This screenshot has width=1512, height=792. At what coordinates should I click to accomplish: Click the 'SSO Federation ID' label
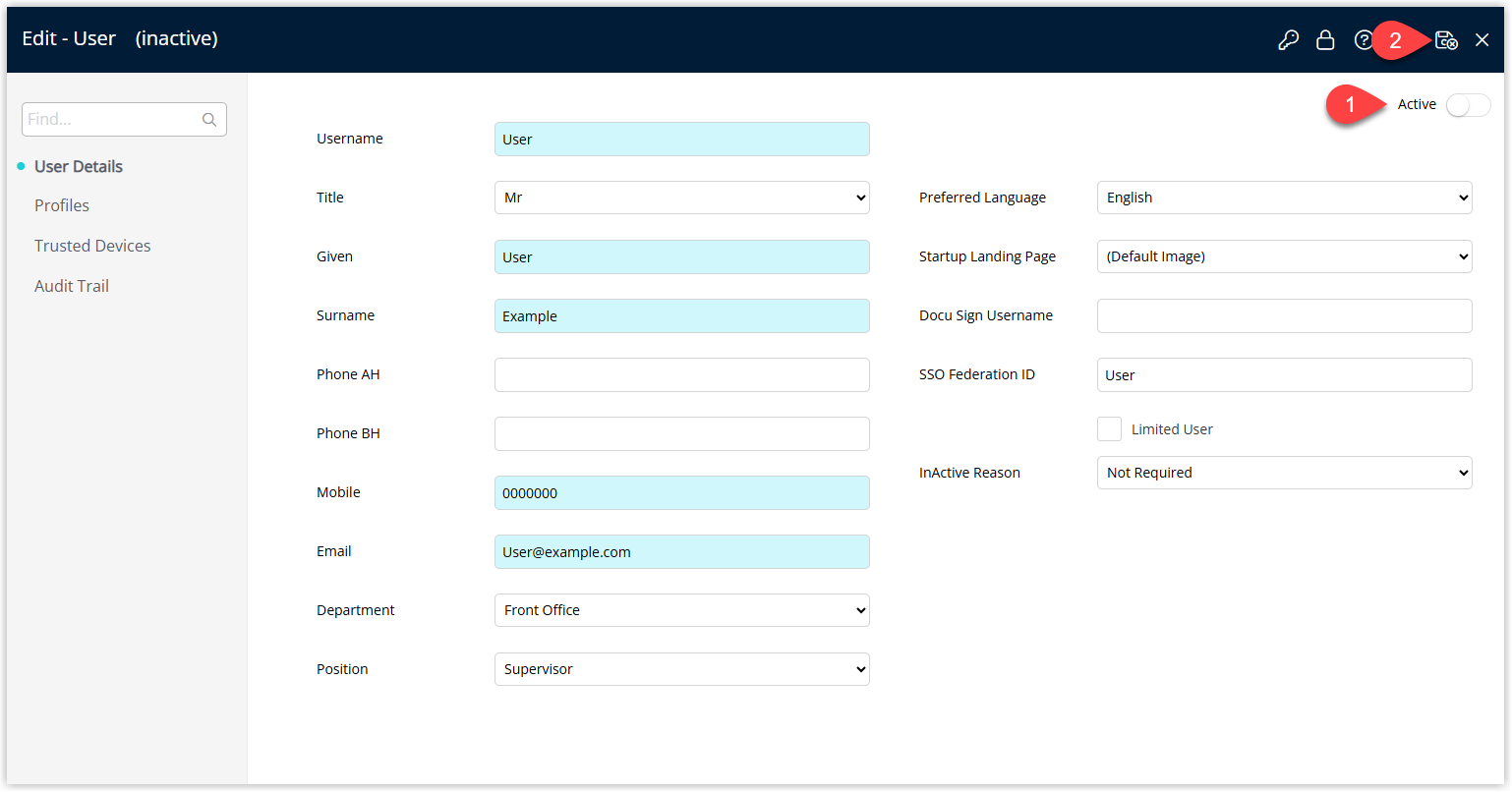point(976,374)
